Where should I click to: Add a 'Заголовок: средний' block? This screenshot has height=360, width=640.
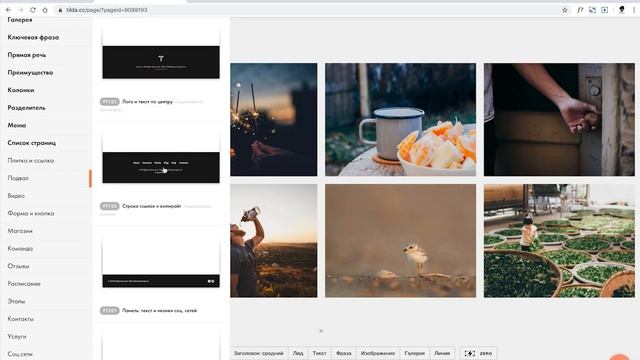259,353
